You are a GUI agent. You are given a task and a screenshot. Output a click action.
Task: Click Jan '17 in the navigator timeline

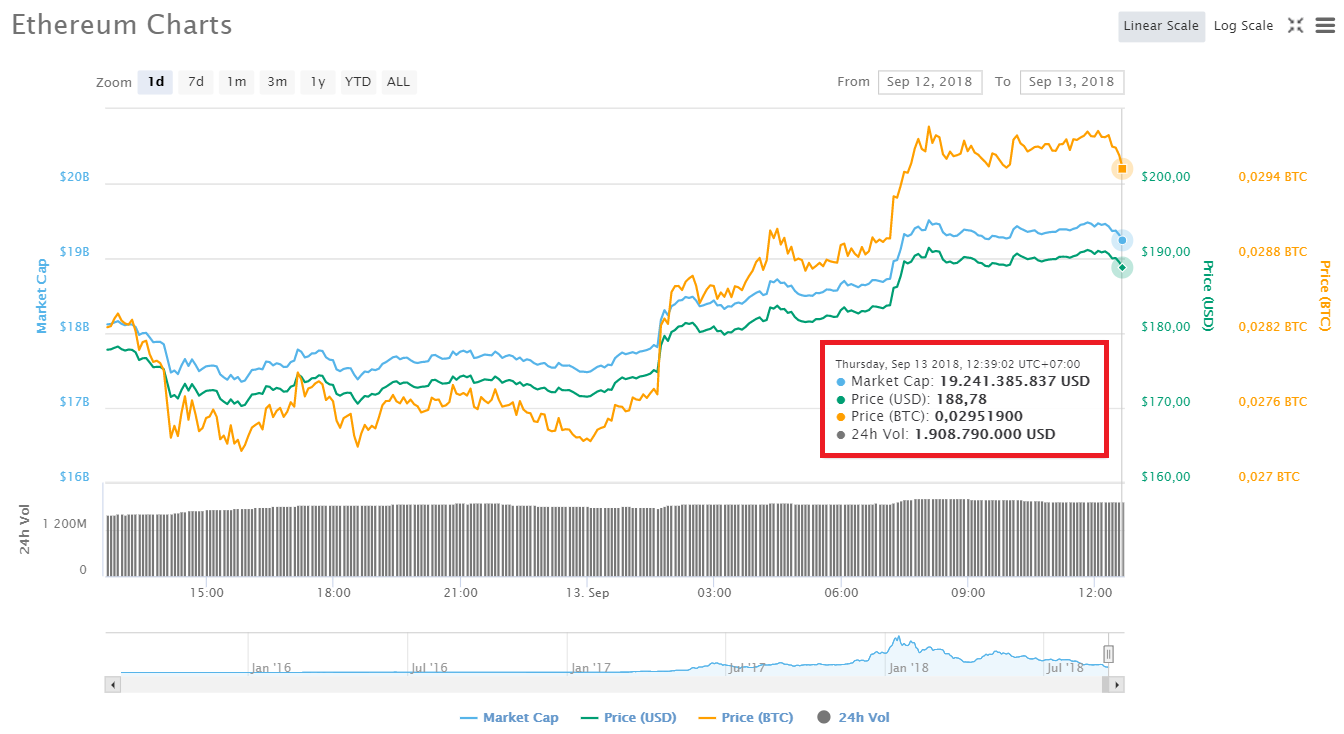590,668
